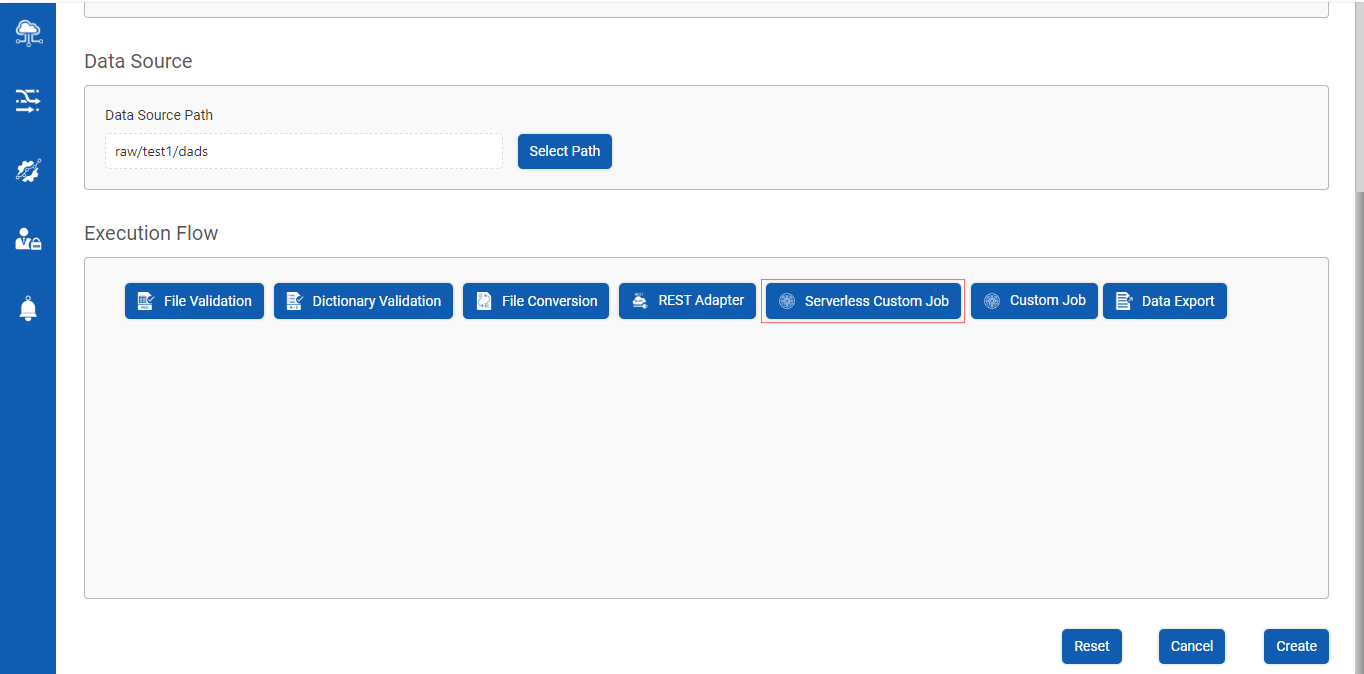Image resolution: width=1364 pixels, height=674 pixels.
Task: Click the Create button
Action: (x=1296, y=646)
